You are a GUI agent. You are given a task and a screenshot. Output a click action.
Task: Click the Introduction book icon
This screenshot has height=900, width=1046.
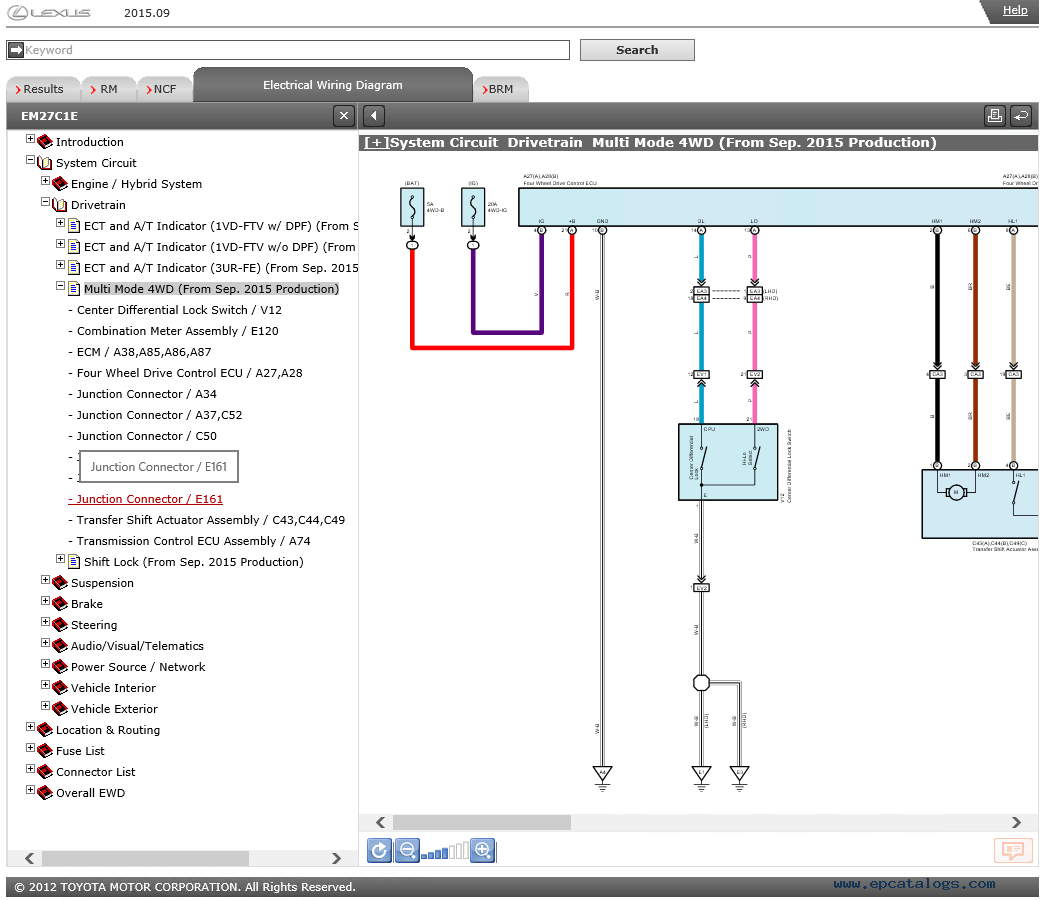point(45,141)
